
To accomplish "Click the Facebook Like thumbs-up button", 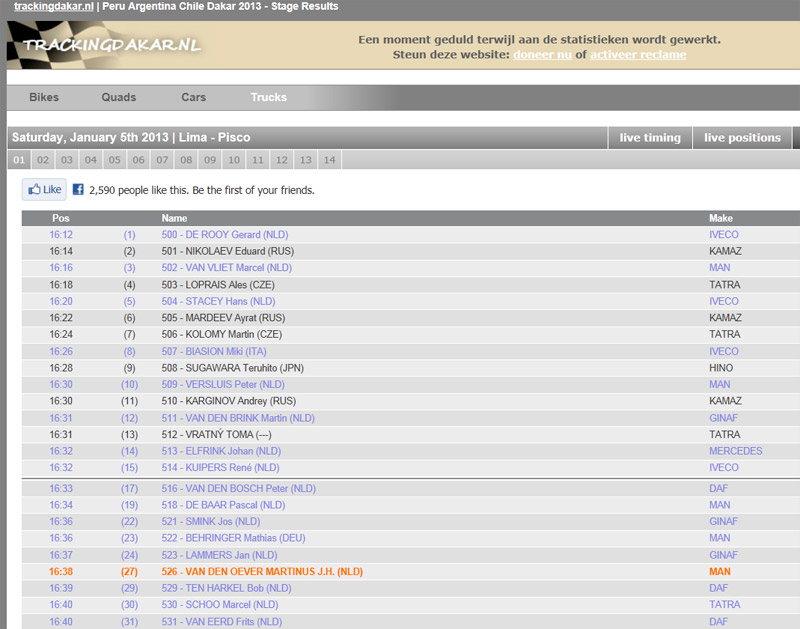I will point(44,190).
